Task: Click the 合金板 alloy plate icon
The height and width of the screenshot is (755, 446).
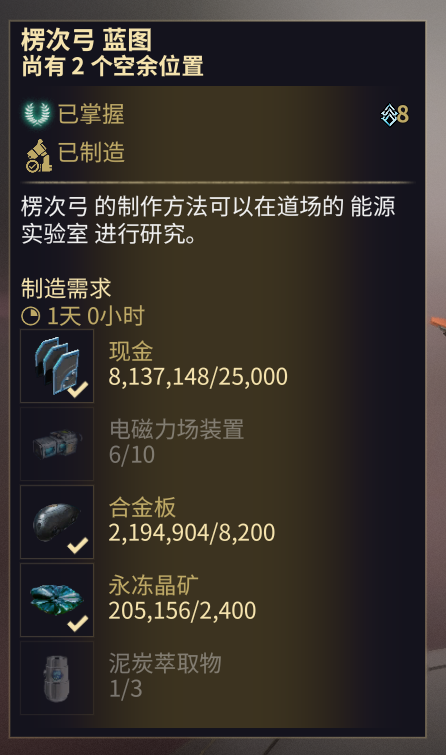Action: pos(57,522)
